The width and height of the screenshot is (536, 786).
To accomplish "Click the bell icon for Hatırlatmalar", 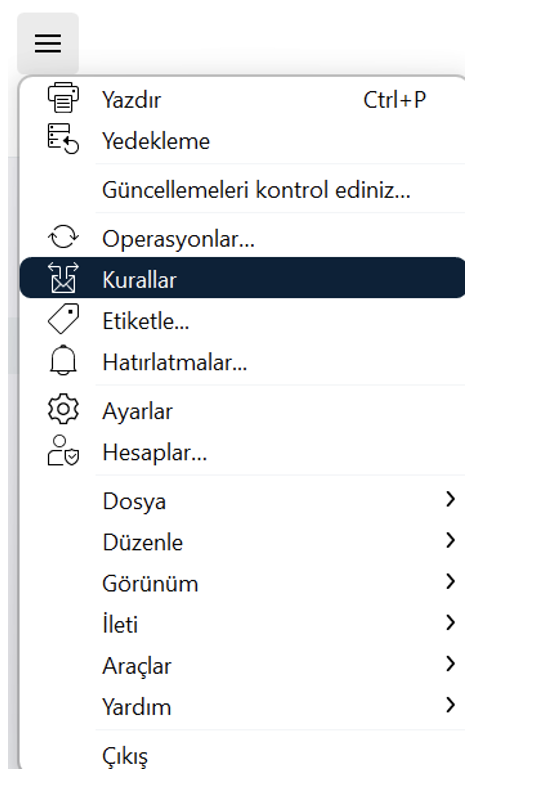I will coord(63,360).
